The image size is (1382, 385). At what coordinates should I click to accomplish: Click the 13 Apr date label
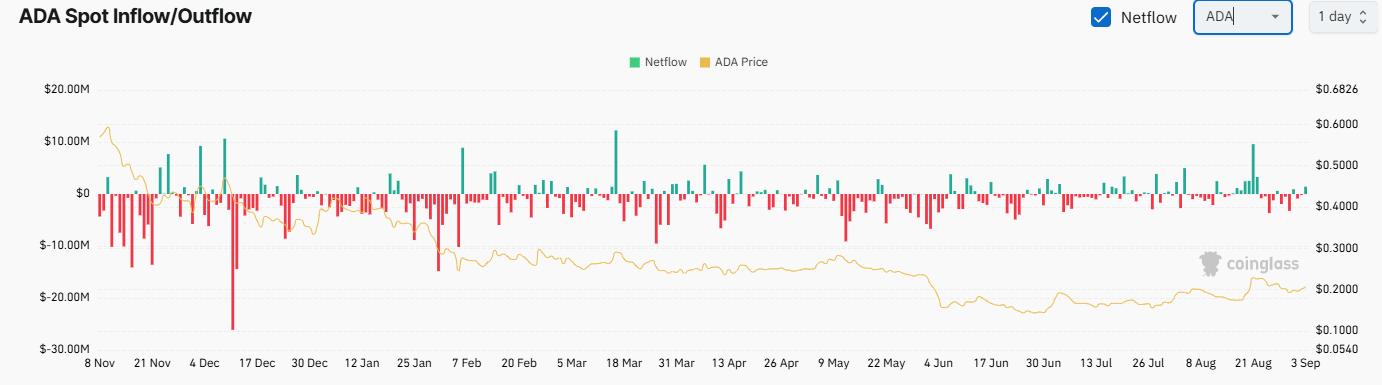(728, 364)
